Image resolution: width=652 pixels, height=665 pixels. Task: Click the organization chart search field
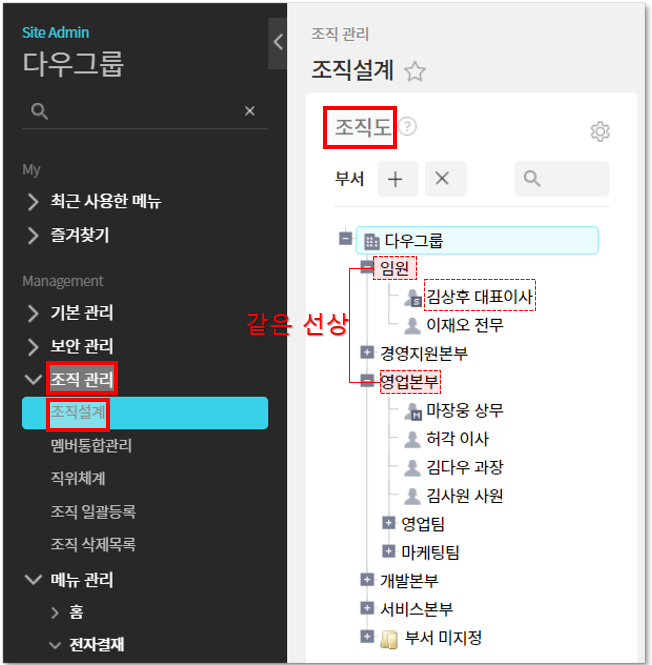tap(561, 179)
